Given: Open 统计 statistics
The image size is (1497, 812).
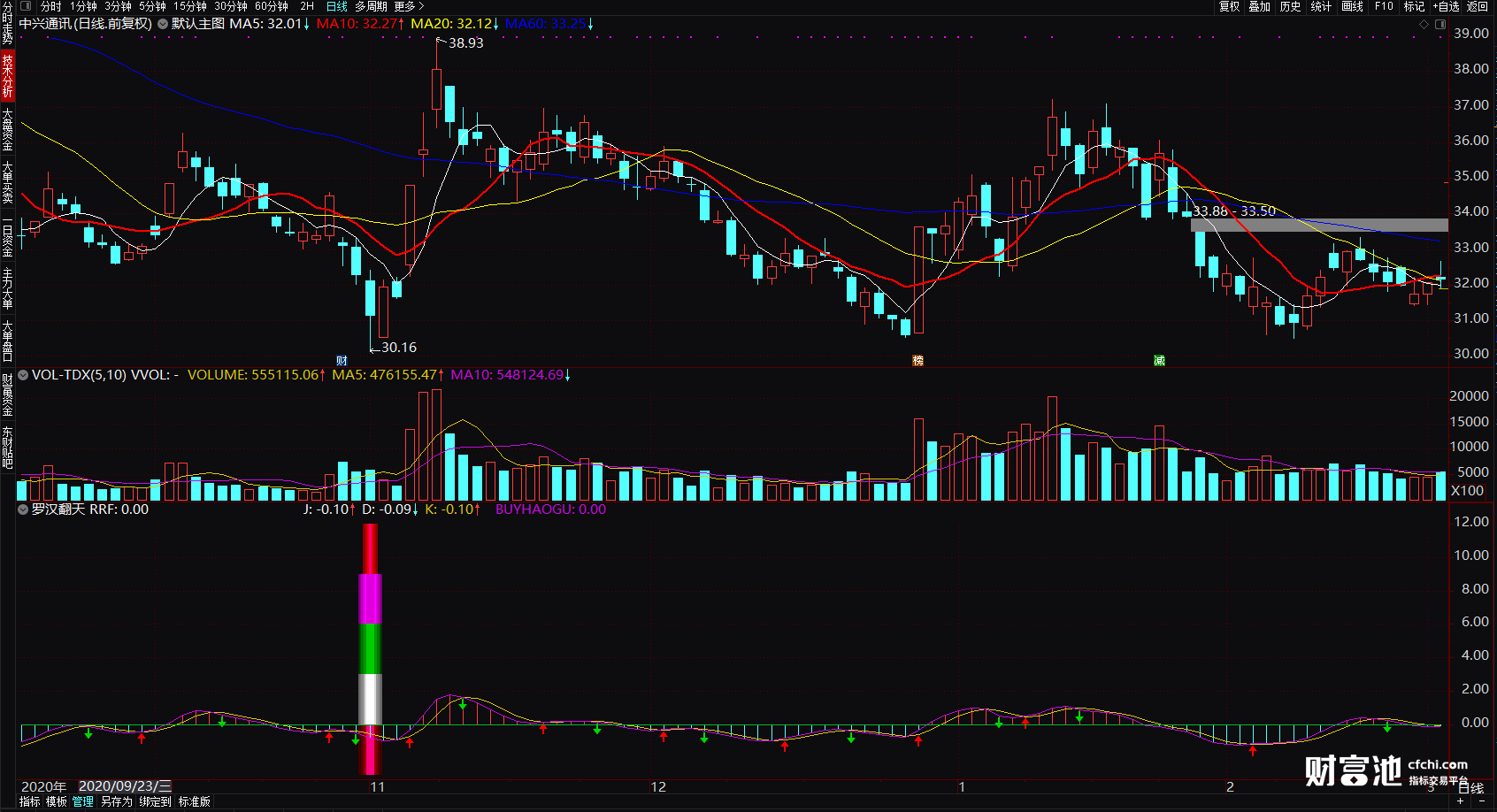Looking at the screenshot, I should (1321, 6).
